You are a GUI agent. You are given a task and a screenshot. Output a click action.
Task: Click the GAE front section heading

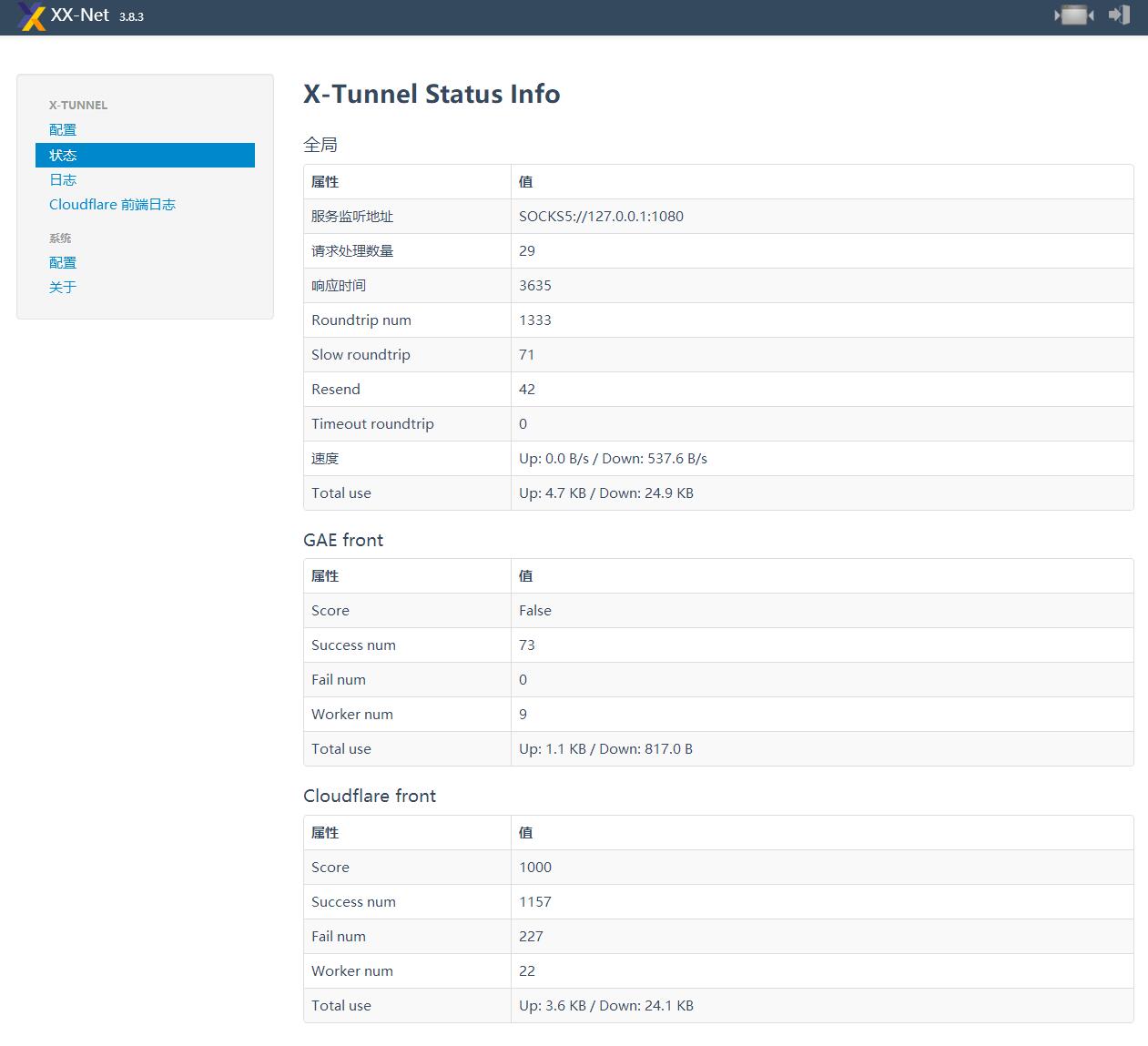click(343, 539)
